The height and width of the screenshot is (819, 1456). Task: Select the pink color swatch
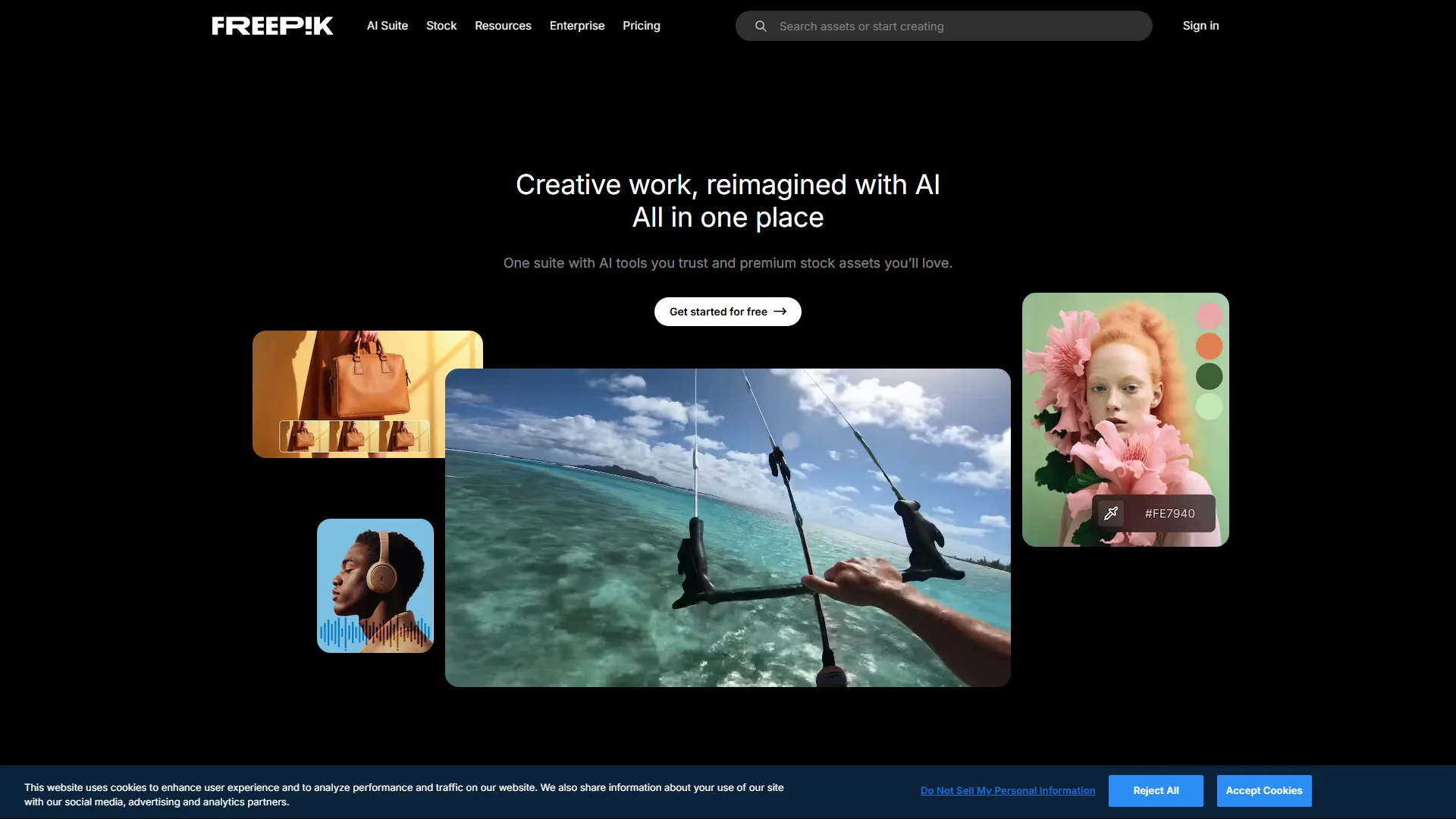1208,316
